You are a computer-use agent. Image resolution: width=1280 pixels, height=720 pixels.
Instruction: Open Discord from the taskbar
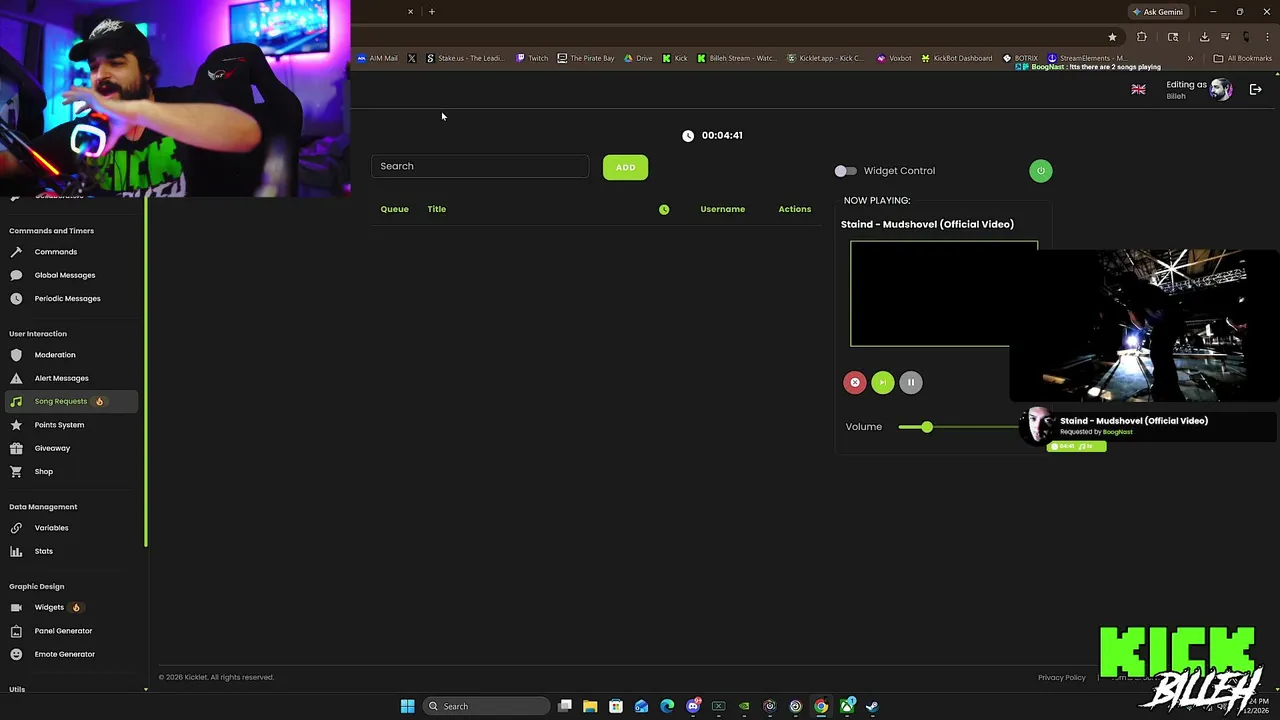click(693, 706)
